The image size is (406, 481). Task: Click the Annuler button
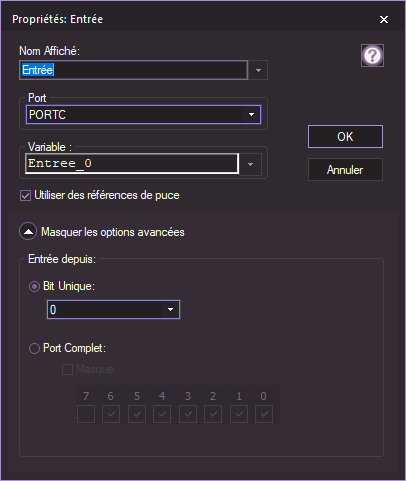click(345, 170)
